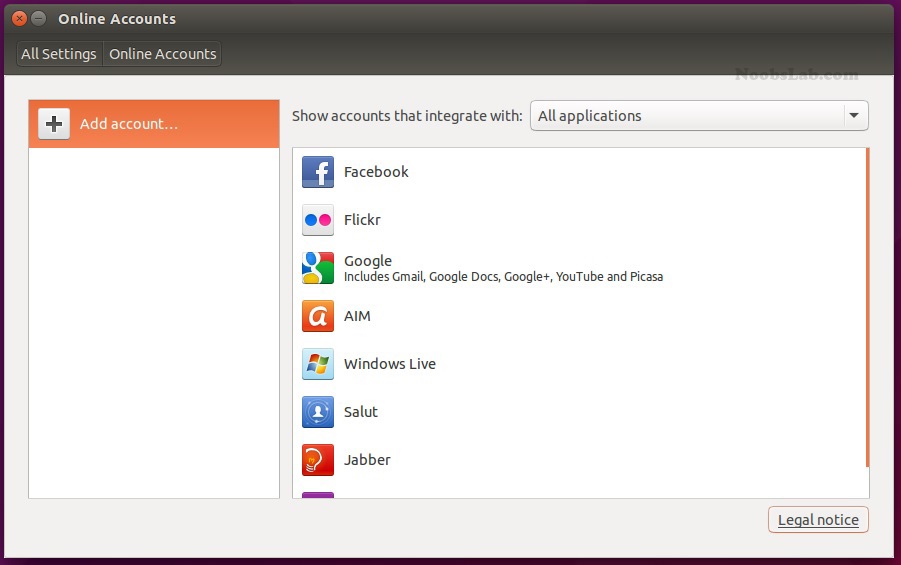The width and height of the screenshot is (901, 565).
Task: Click the plus icon beside Add account
Action: (54, 124)
